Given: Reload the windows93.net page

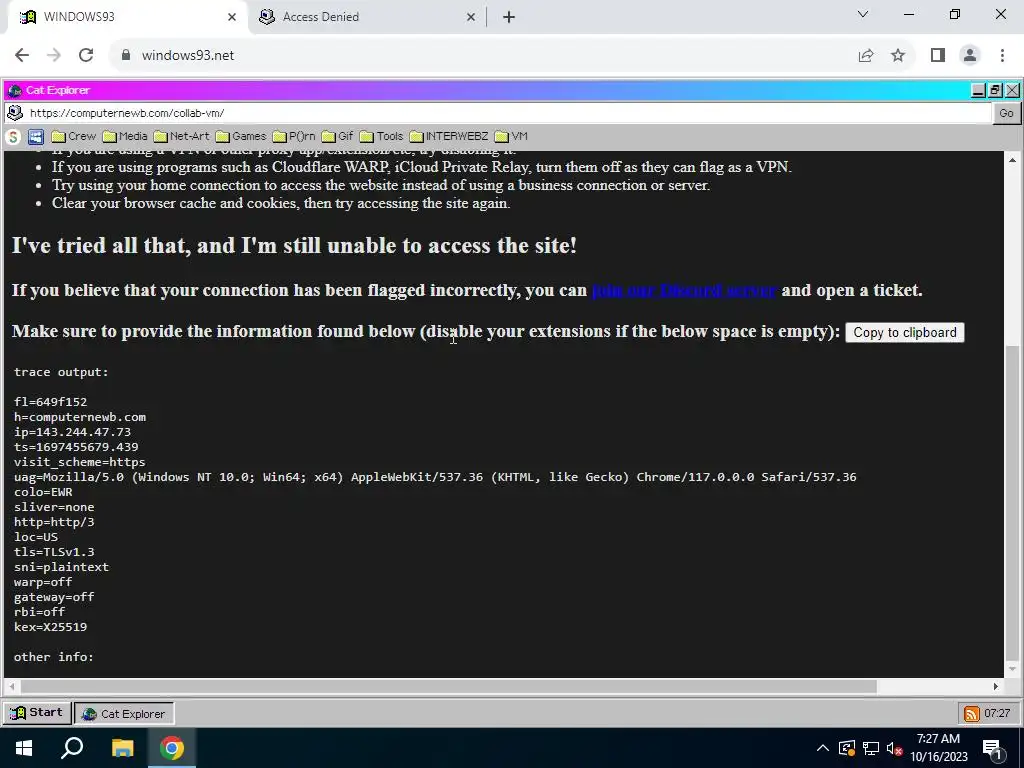Looking at the screenshot, I should [86, 56].
